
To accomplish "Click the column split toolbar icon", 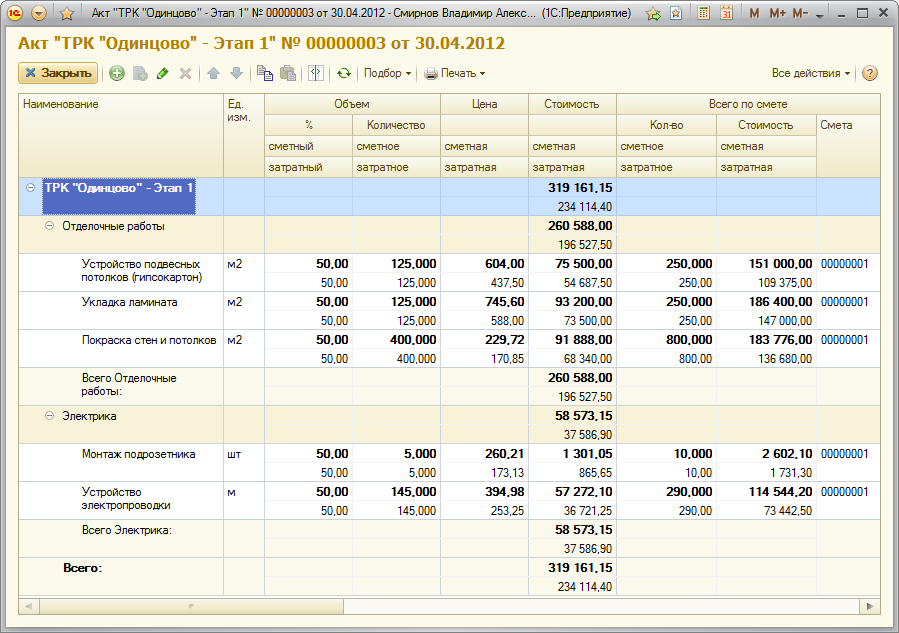I will pos(316,73).
